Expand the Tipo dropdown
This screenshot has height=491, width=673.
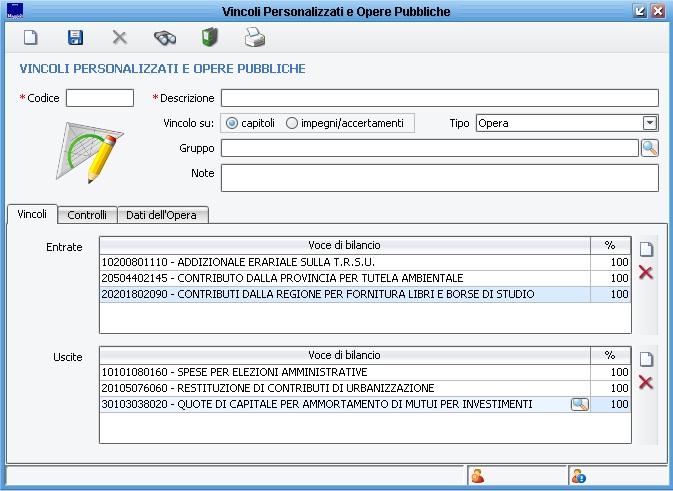coord(650,123)
